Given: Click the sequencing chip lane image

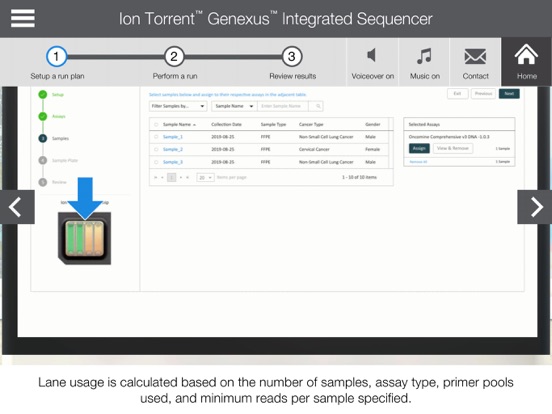Looking at the screenshot, I should (x=84, y=238).
